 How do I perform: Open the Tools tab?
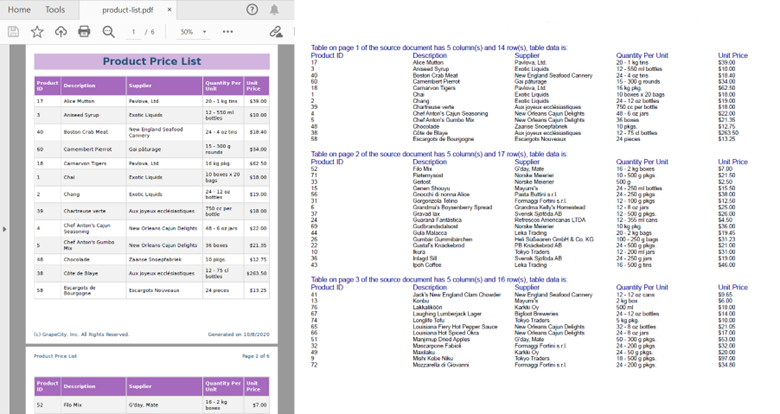point(55,9)
